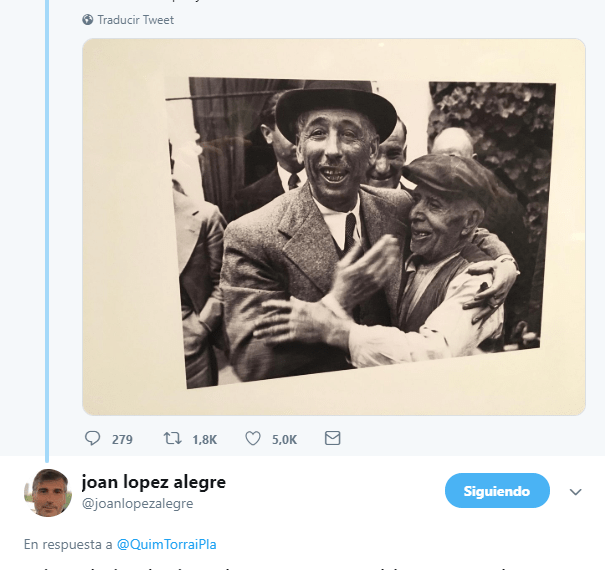Click the En respuesta a text

pos(68,545)
